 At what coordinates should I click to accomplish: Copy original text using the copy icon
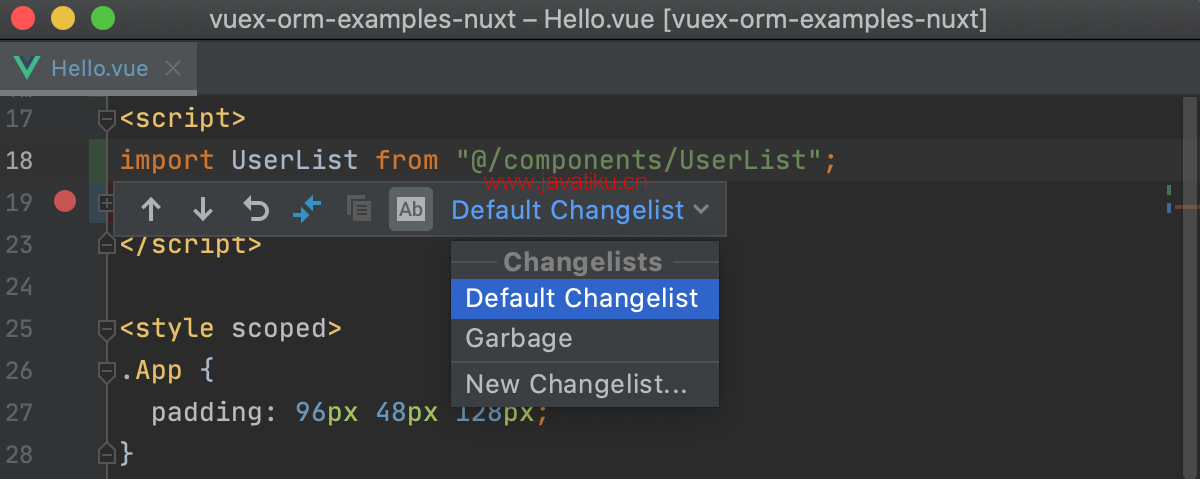click(x=358, y=209)
